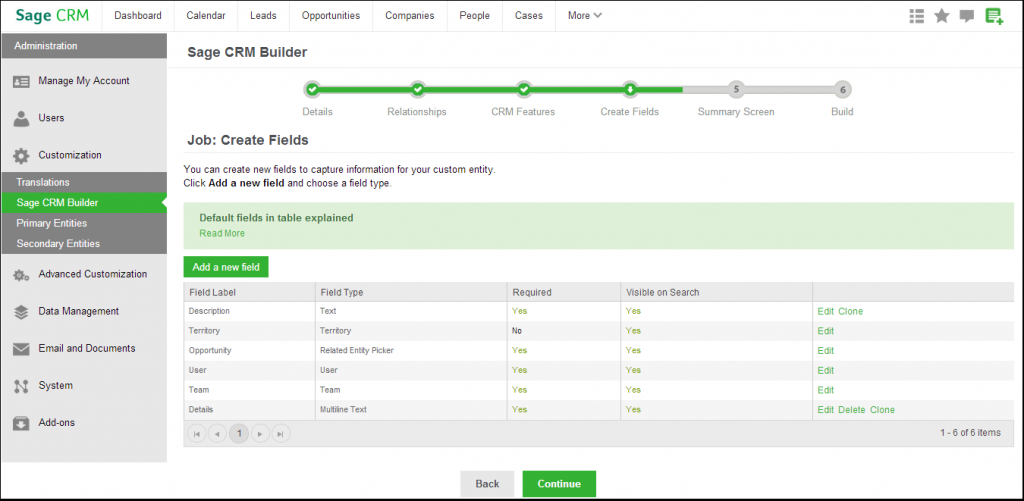Select page 1 in table pager
Screen dimensions: 1024x501
click(x=239, y=434)
